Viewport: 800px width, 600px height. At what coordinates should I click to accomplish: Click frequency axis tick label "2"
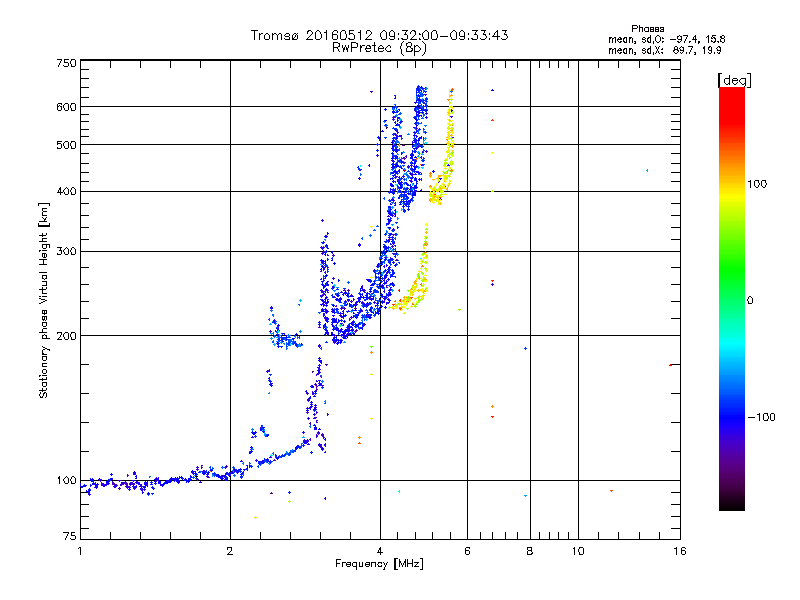coord(230,551)
